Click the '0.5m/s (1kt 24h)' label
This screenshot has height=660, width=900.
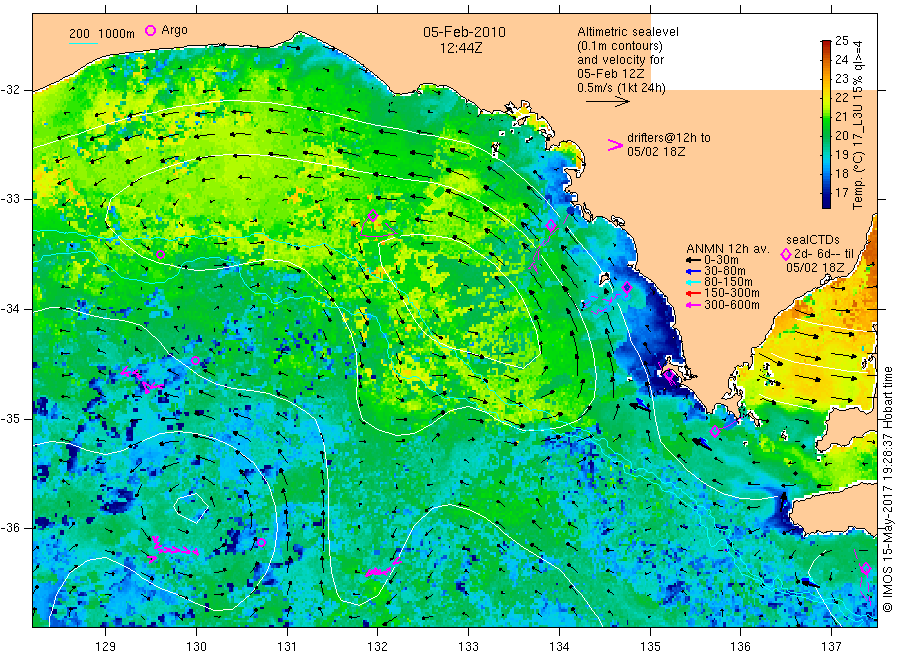(x=621, y=88)
